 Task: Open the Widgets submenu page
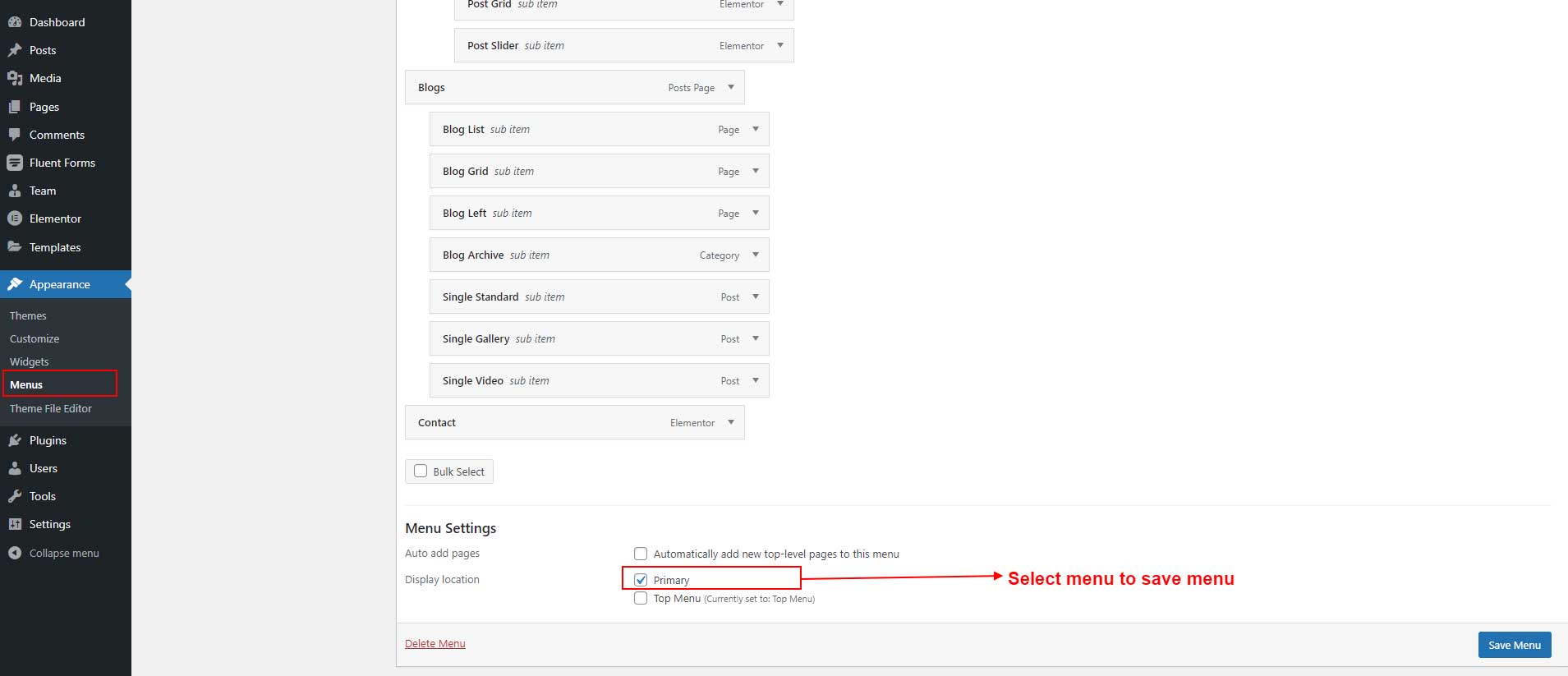point(30,361)
